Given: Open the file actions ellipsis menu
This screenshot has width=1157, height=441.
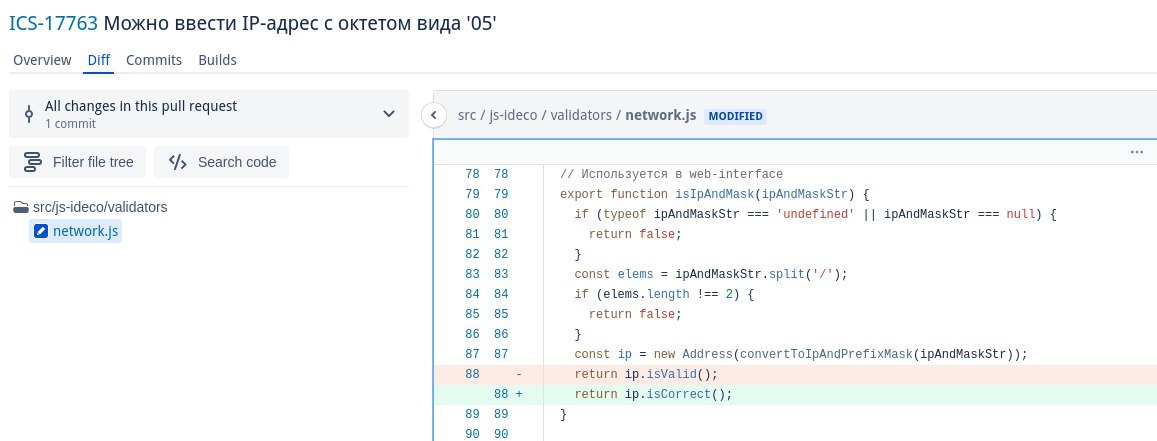Looking at the screenshot, I should point(1136,152).
